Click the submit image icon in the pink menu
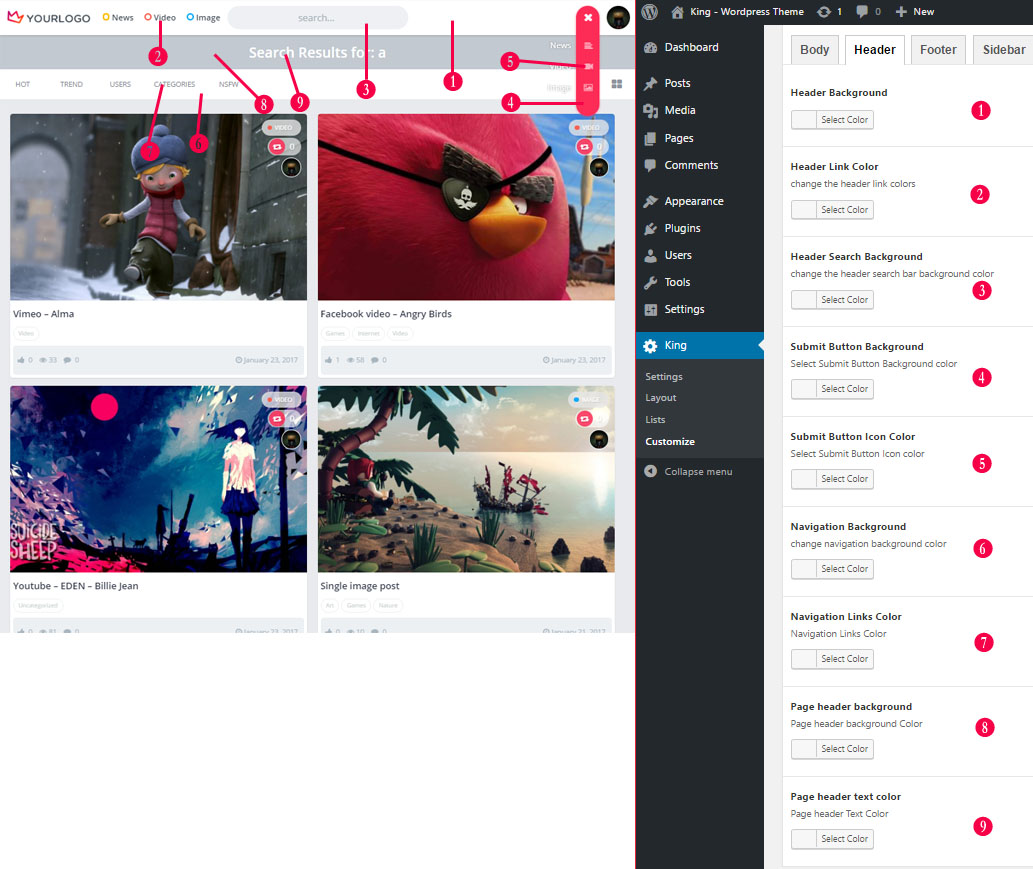 (588, 88)
